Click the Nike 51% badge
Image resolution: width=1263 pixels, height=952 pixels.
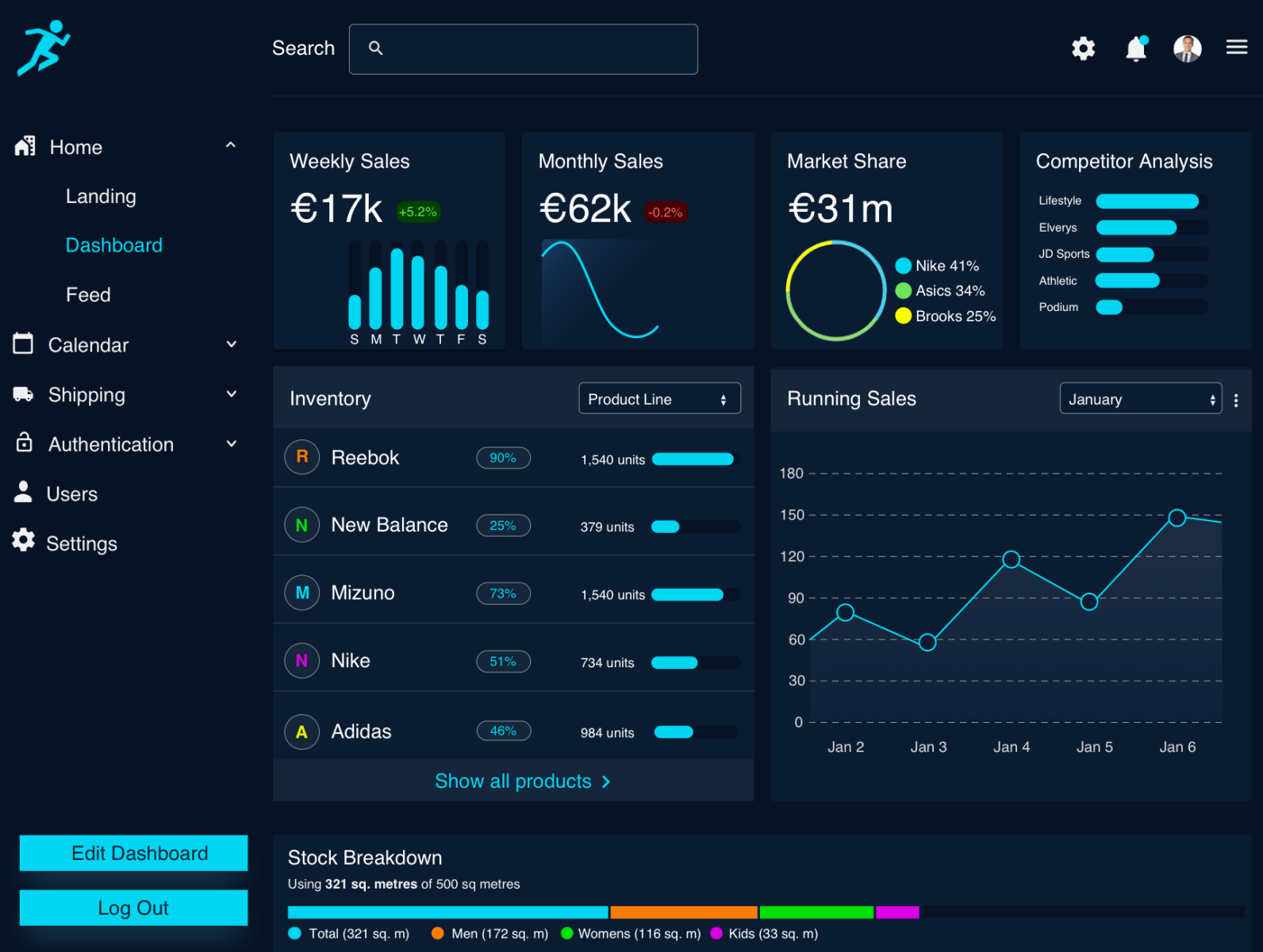pyautogui.click(x=503, y=662)
